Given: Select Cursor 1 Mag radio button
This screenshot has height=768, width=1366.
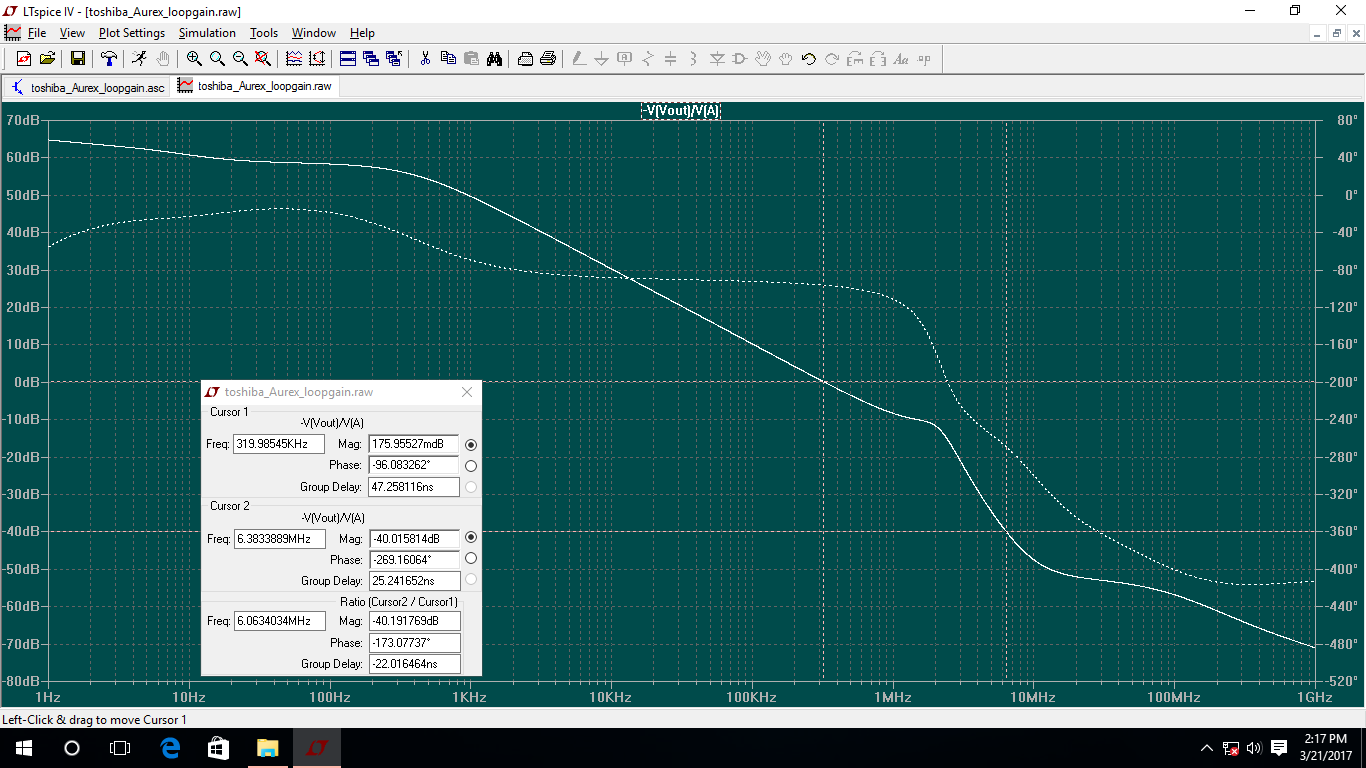Looking at the screenshot, I should pyautogui.click(x=471, y=444).
